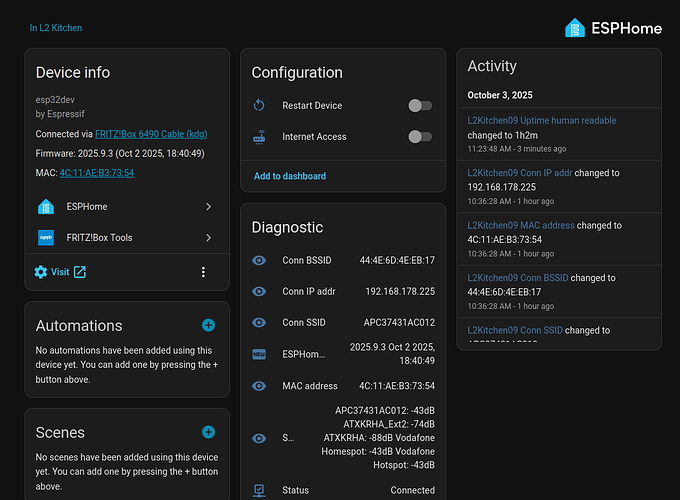Open L2Kitchen09 Conn IP addr activity link
Image resolution: width=680 pixels, height=500 pixels.
pyautogui.click(x=520, y=173)
